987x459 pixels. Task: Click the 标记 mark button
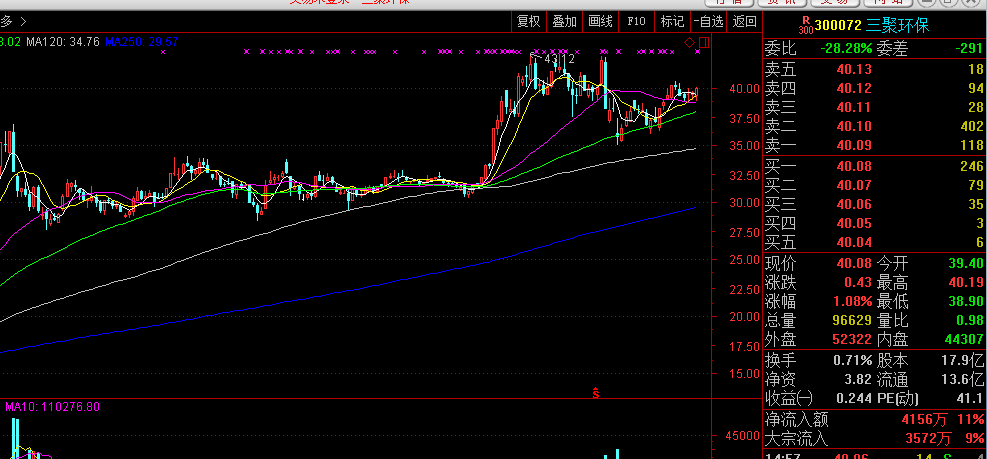click(x=672, y=21)
